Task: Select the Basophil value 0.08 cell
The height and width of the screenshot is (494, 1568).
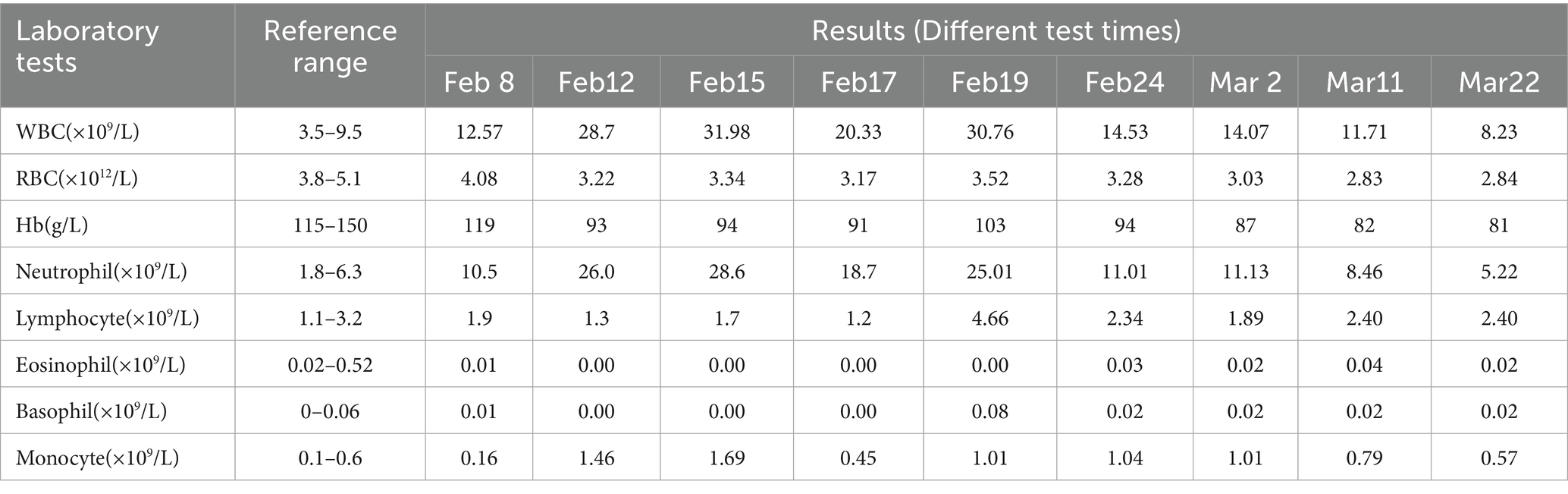Action: 989,411
